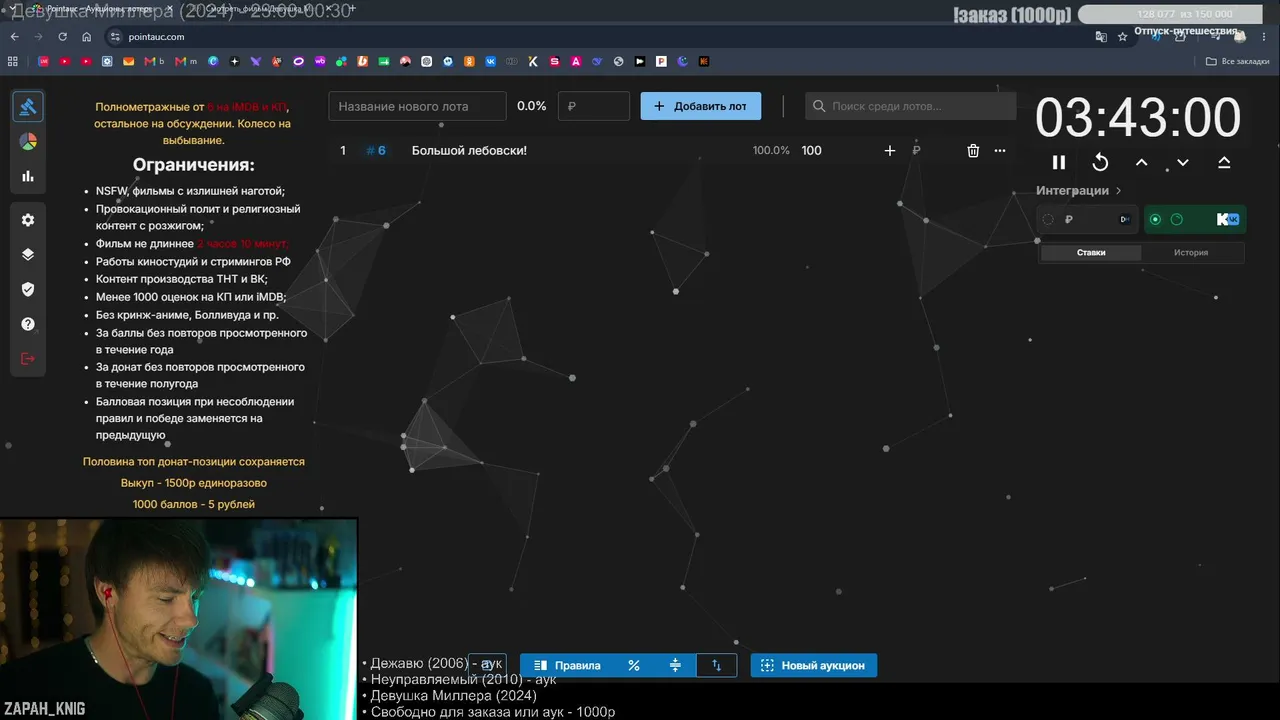Open the help question mark icon
1280x720 pixels.
tap(28, 324)
